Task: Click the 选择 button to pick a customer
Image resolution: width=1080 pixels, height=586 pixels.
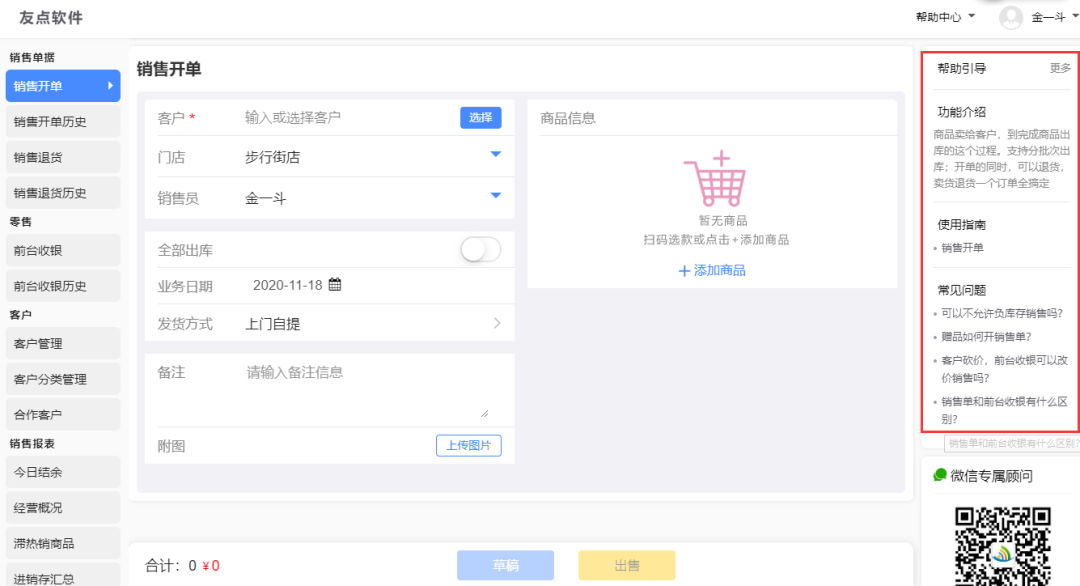Action: pos(481,117)
